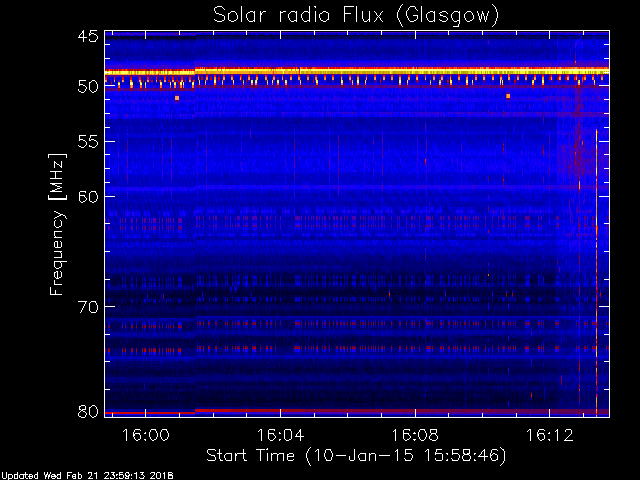640x480 pixels.
Task: Click the 16:04 time tick label
Action: [x=280, y=435]
